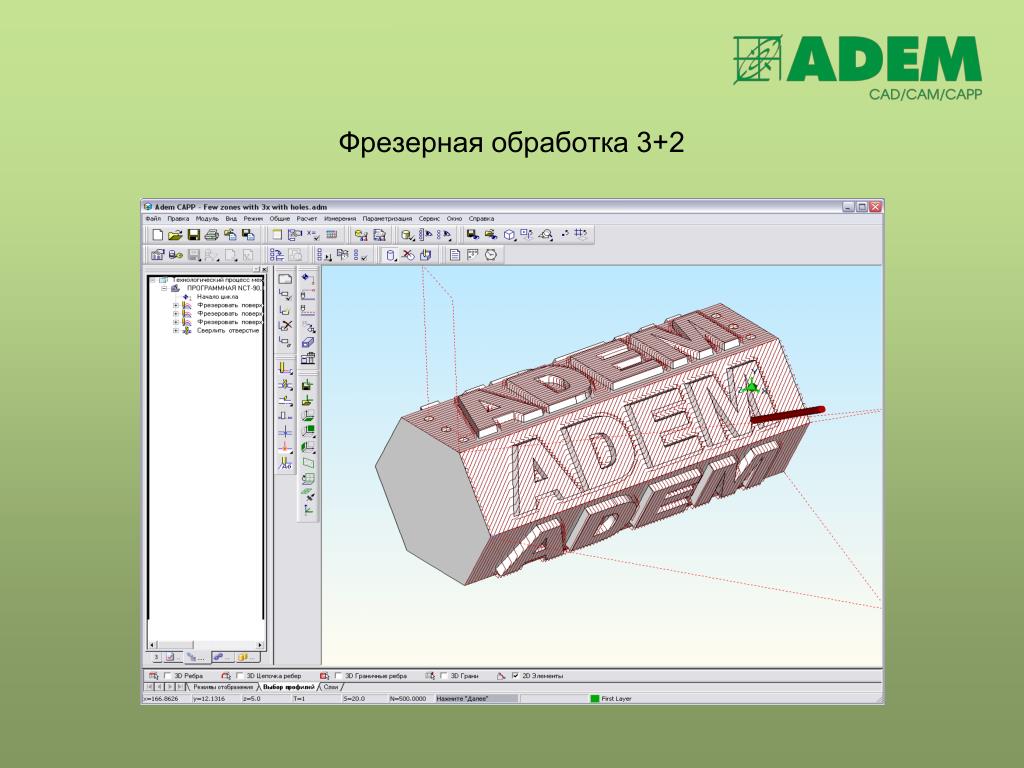1024x768 pixels.
Task: Click the red X delete icon in second toolbar
Action: click(x=408, y=255)
